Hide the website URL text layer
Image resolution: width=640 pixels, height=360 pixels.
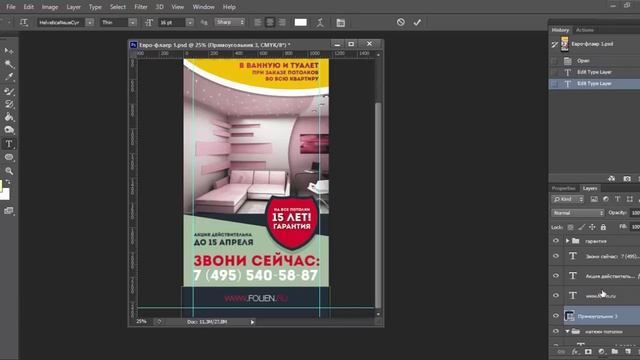click(x=556, y=295)
